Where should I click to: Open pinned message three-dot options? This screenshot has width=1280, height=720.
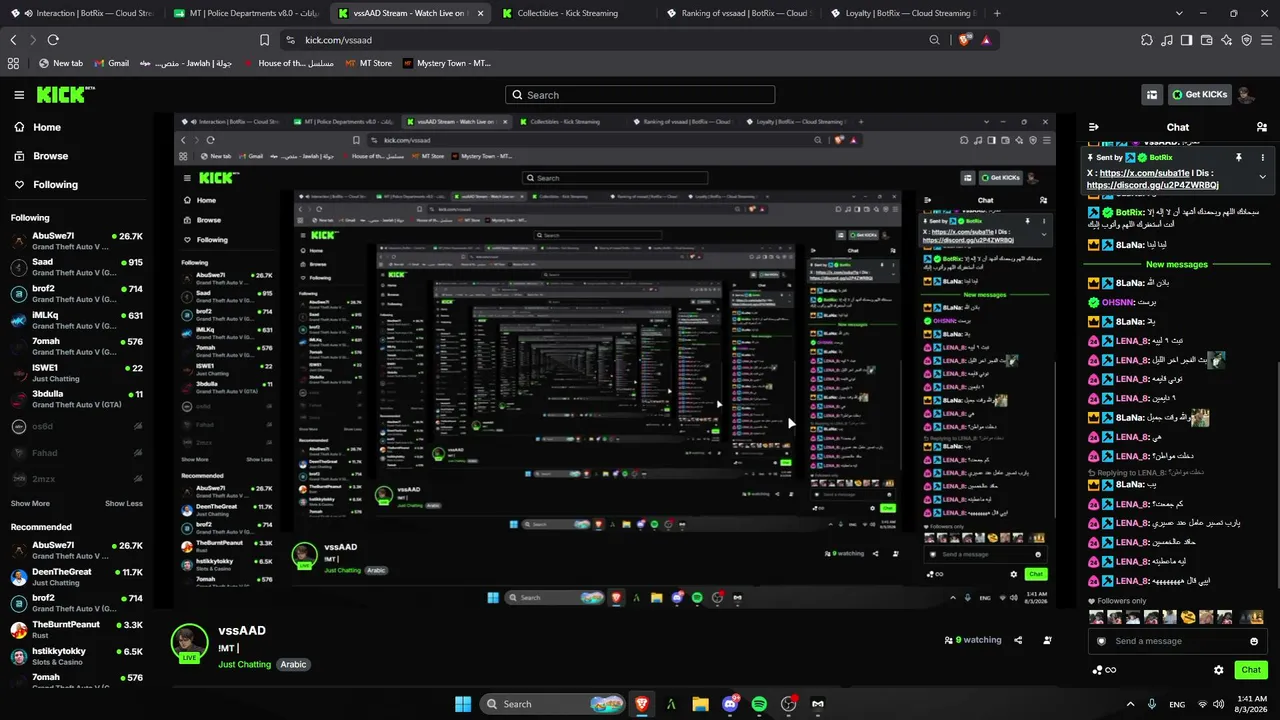[x=1262, y=158]
